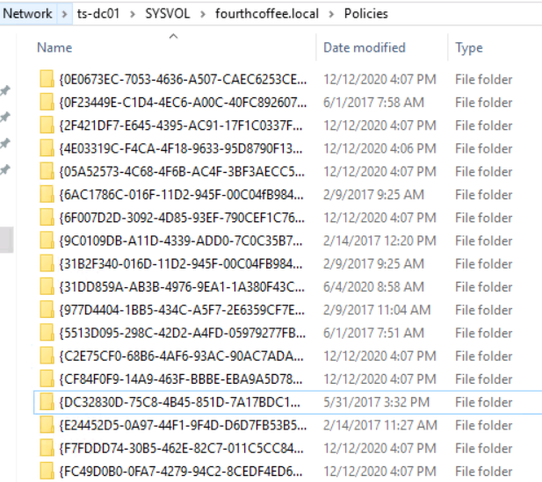Viewport: 542px width, 482px height.
Task: Click folder name {FC49D0B0-0FA7-4279-94C2
Action: pos(181,471)
